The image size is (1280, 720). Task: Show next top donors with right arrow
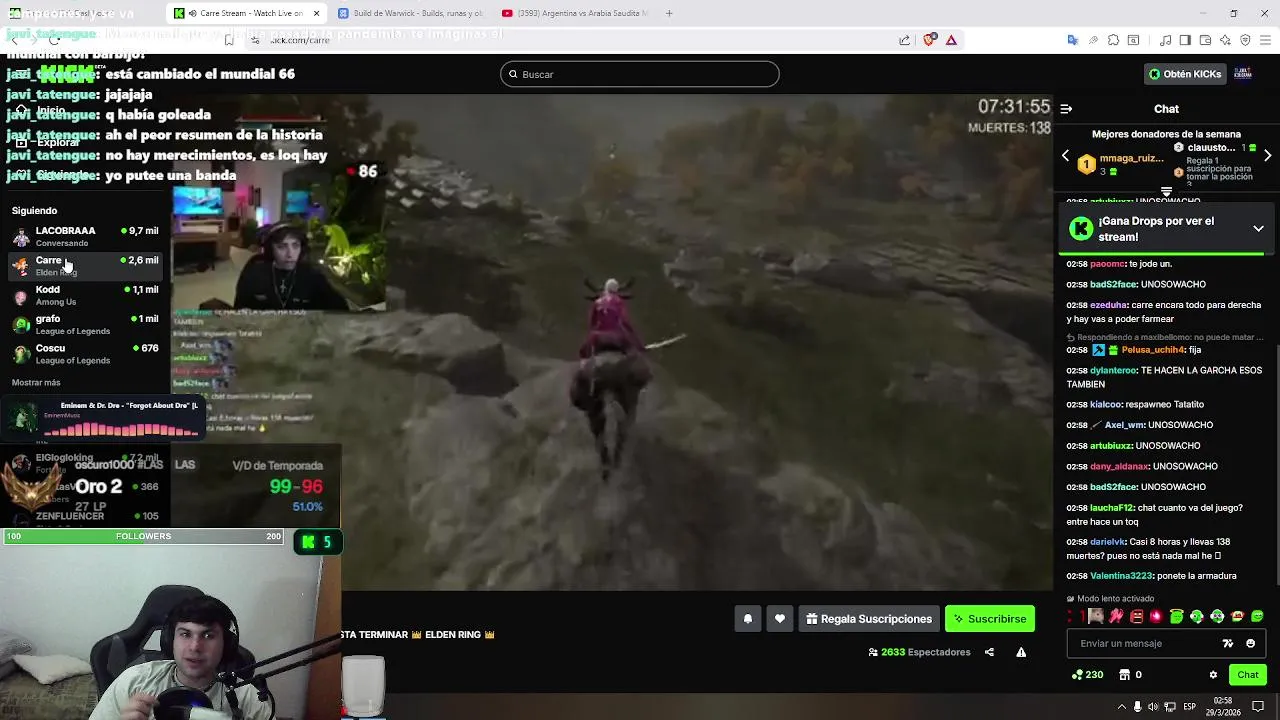click(1267, 156)
